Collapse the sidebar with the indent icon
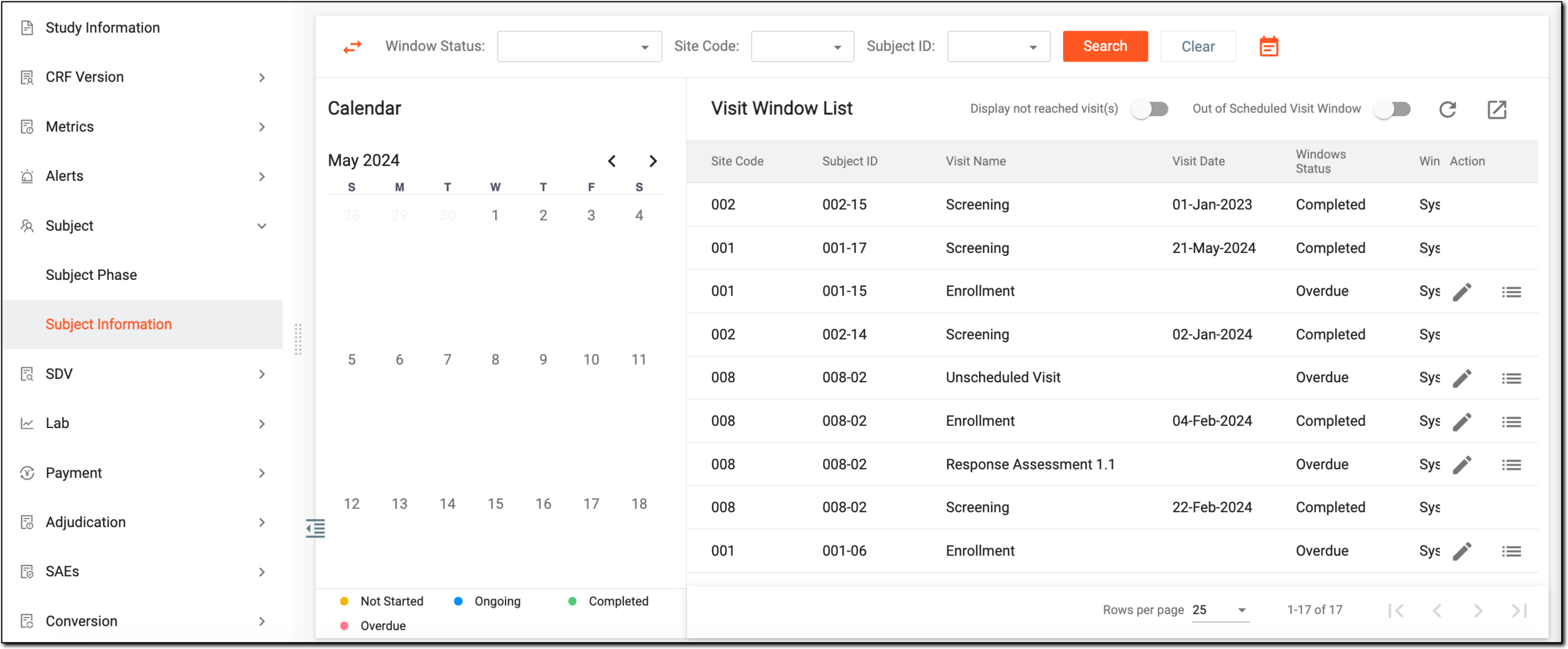Image resolution: width=1568 pixels, height=649 pixels. (315, 528)
